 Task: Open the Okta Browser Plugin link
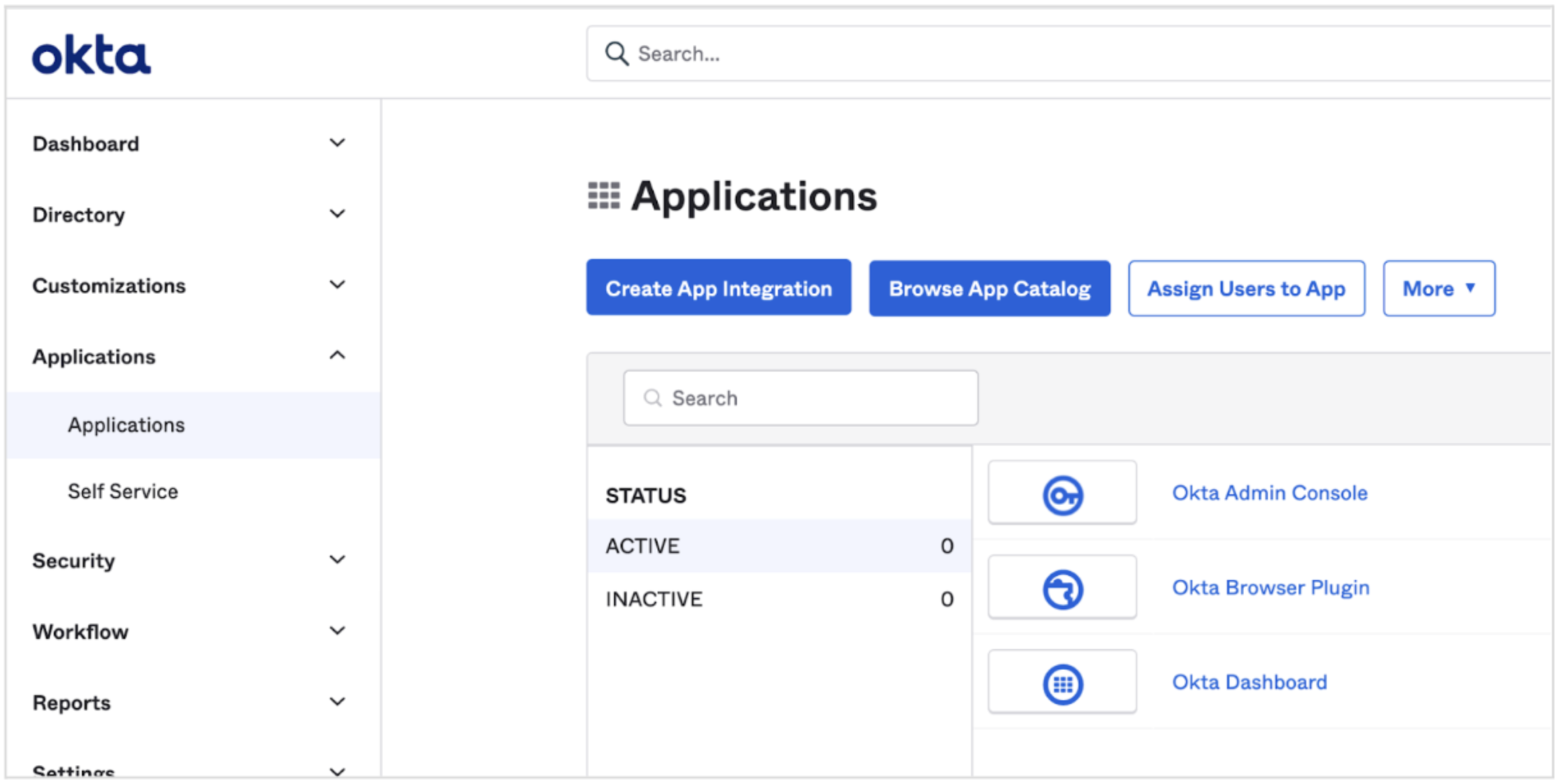pyautogui.click(x=1270, y=588)
